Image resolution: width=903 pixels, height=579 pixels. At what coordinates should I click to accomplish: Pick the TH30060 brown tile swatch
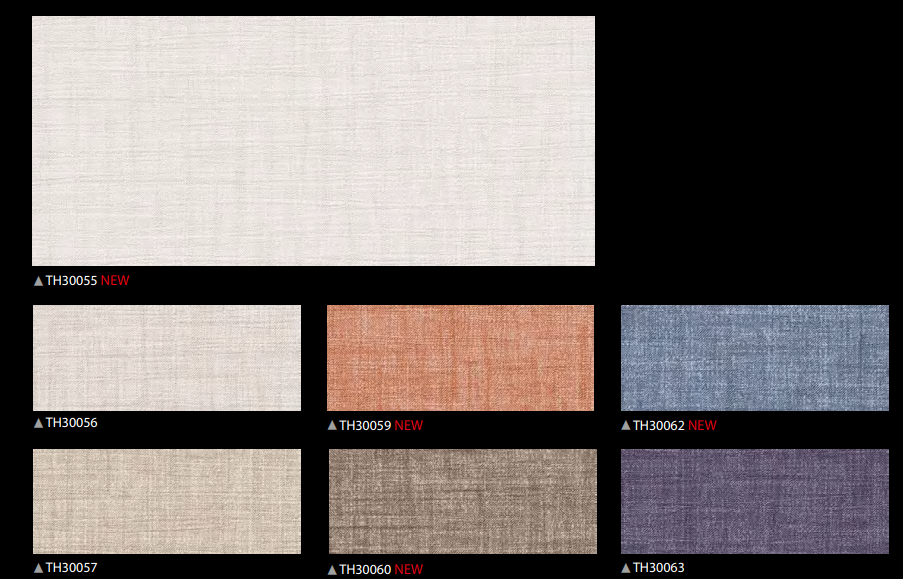click(x=463, y=501)
